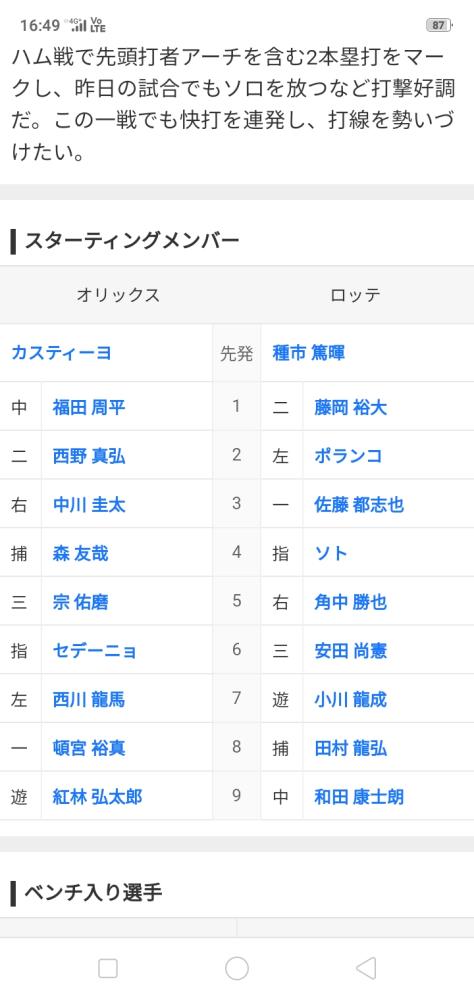Open player 福田 周平 page

click(x=89, y=406)
